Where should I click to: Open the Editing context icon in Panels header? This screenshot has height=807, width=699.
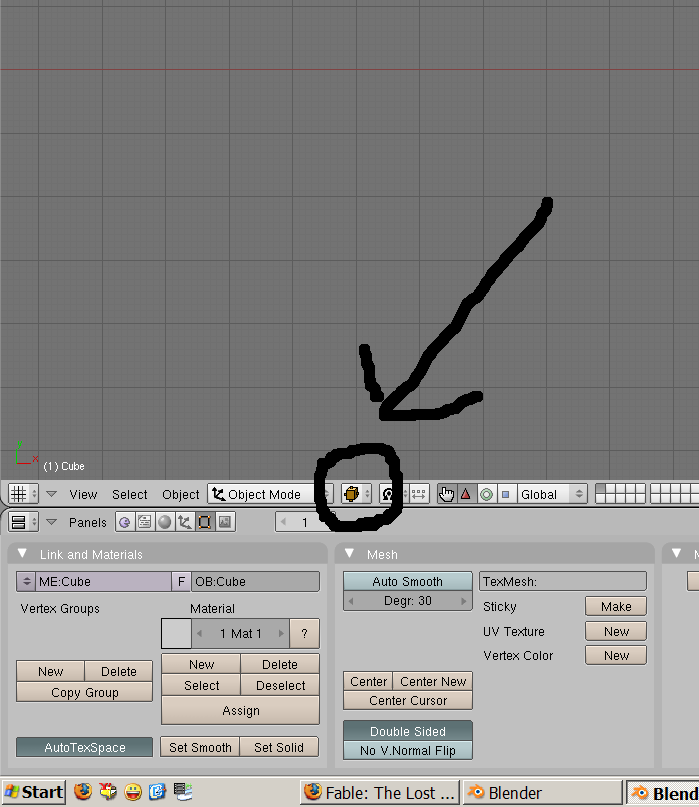(x=204, y=522)
